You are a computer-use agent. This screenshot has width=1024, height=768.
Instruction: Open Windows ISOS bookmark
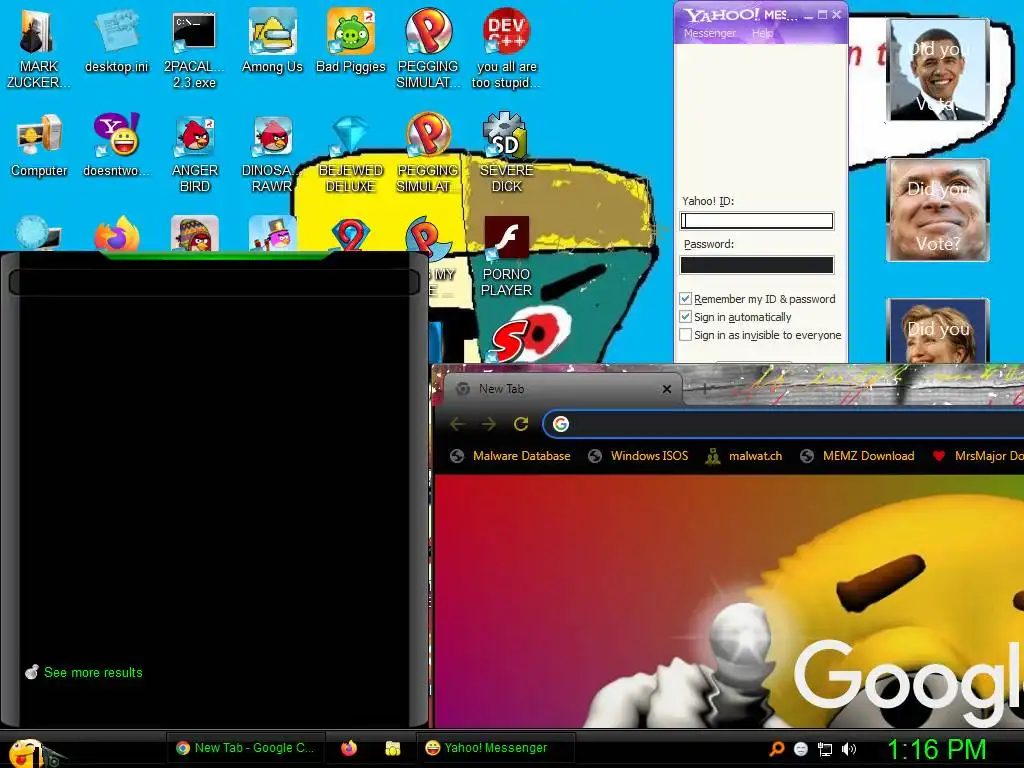(x=638, y=456)
